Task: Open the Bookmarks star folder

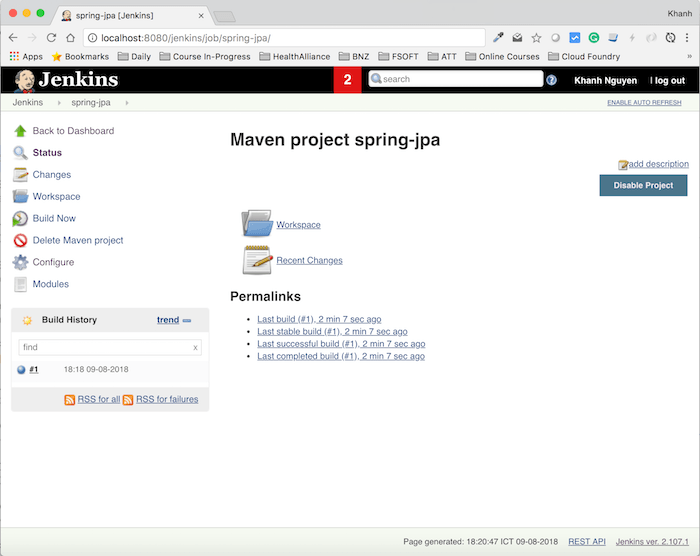Action: 80,56
